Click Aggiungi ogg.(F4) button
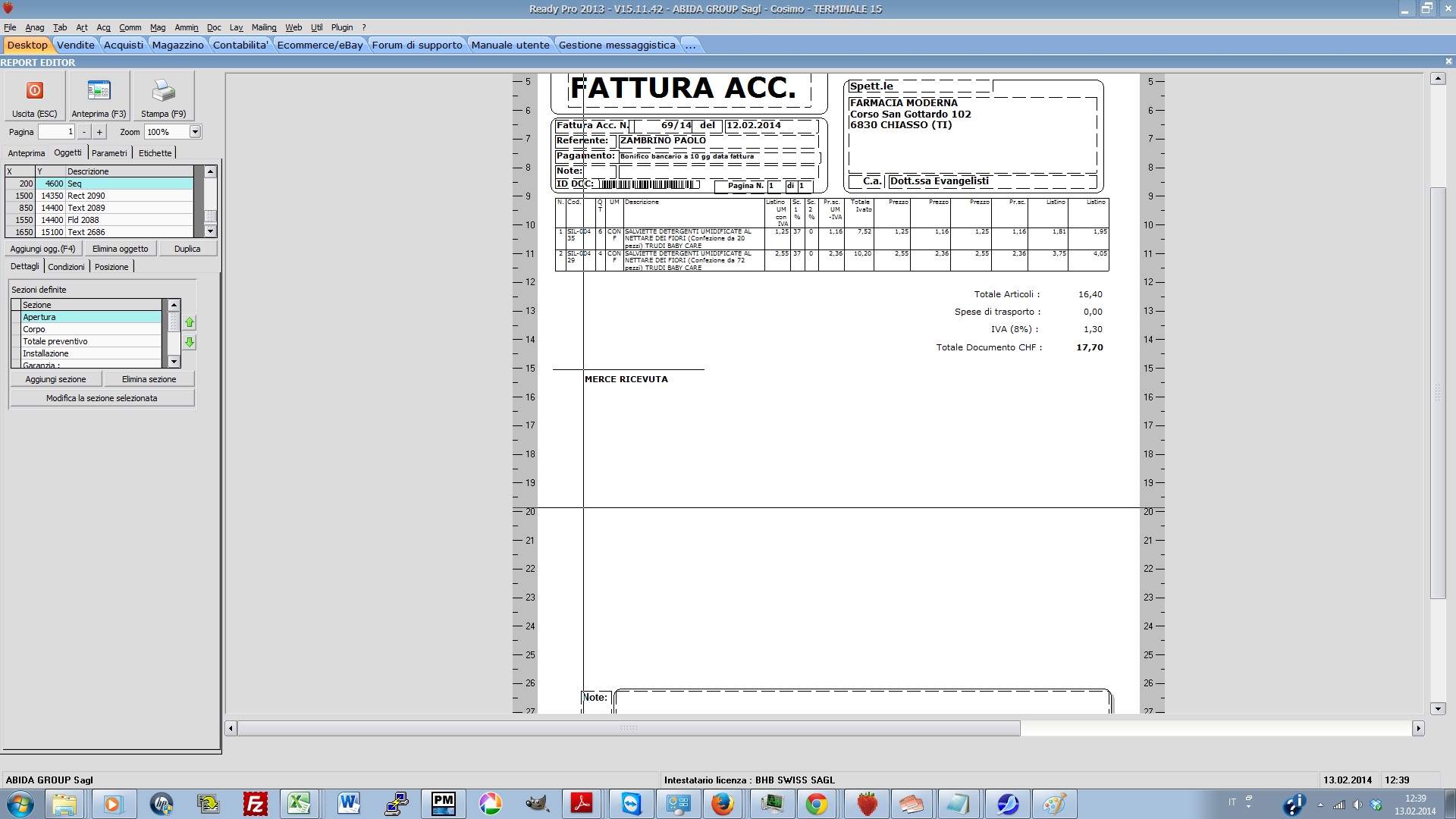Image resolution: width=1456 pixels, height=819 pixels. point(42,249)
